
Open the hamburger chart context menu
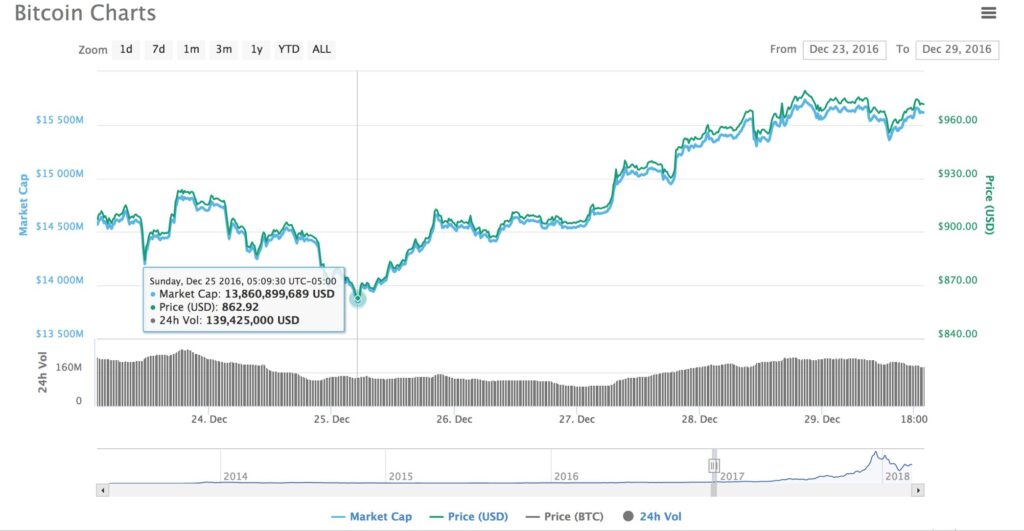pyautogui.click(x=988, y=12)
